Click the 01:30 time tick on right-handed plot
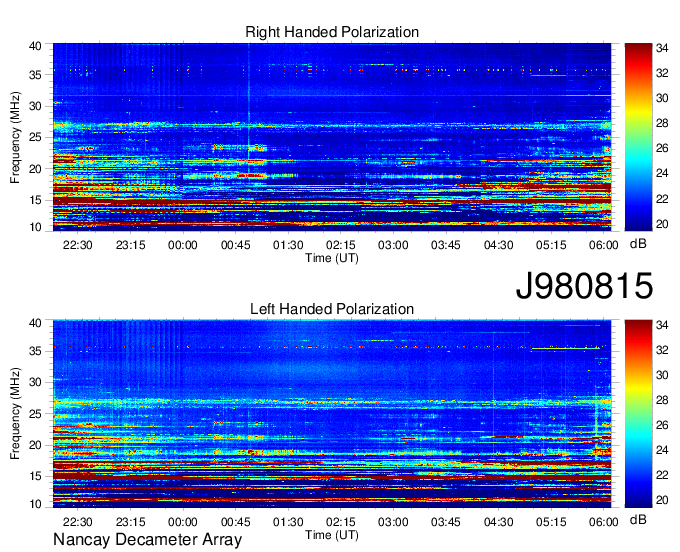The width and height of the screenshot is (680, 552). click(x=288, y=245)
